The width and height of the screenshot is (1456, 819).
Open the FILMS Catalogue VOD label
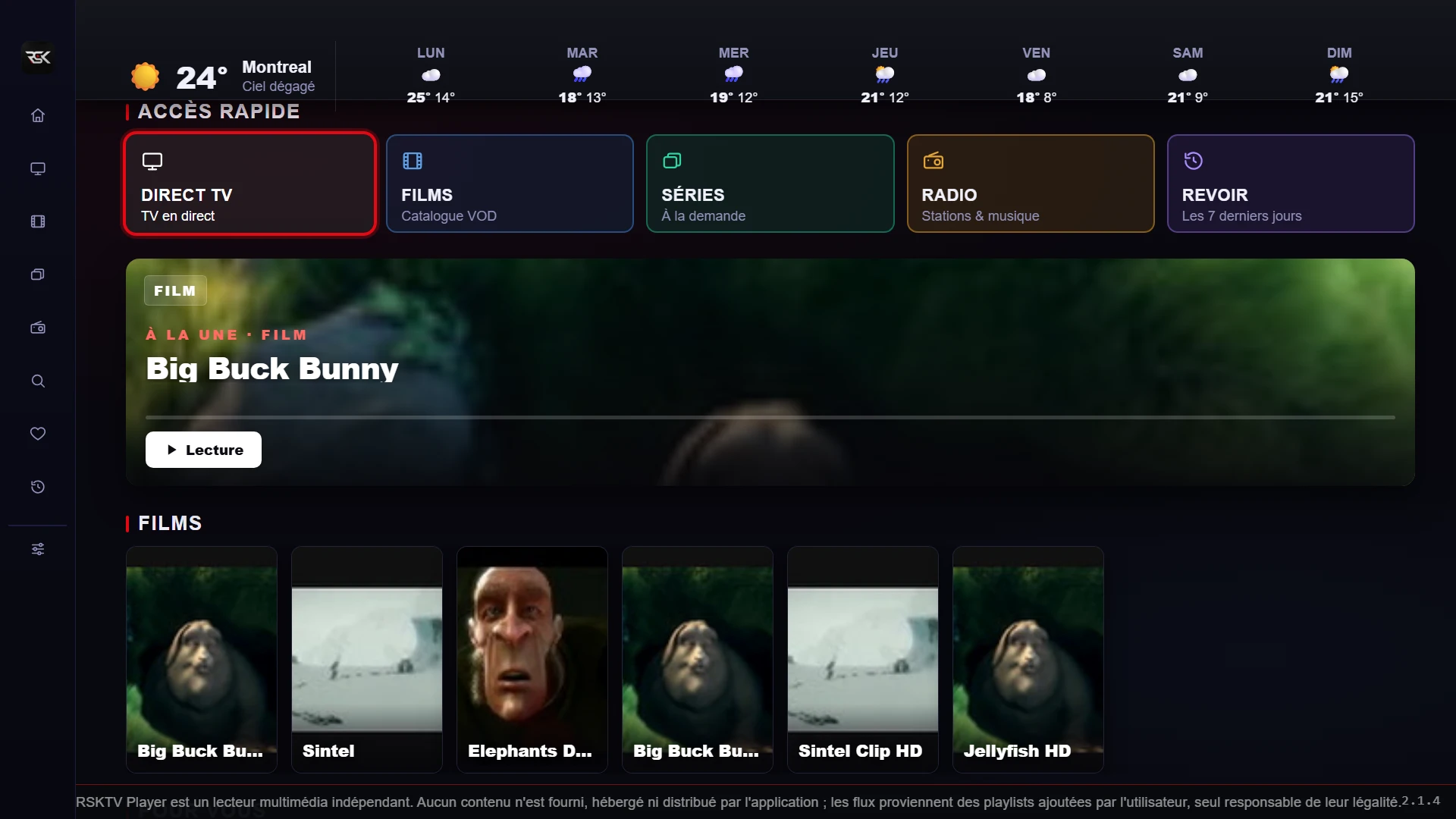pyautogui.click(x=449, y=205)
